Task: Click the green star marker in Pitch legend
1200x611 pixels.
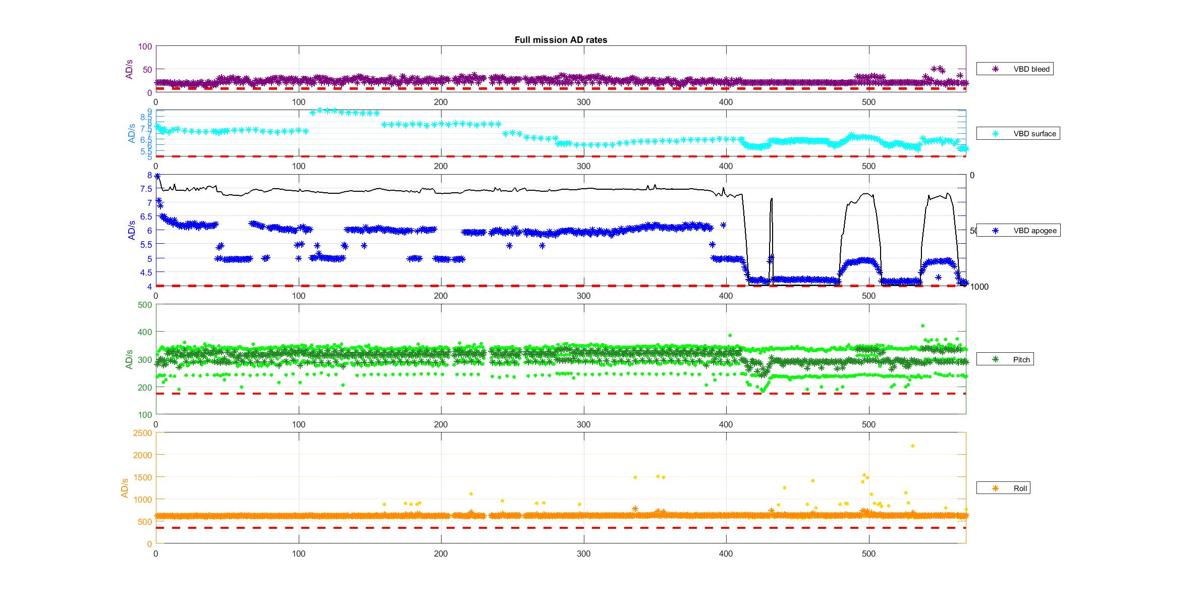Action: [x=996, y=358]
